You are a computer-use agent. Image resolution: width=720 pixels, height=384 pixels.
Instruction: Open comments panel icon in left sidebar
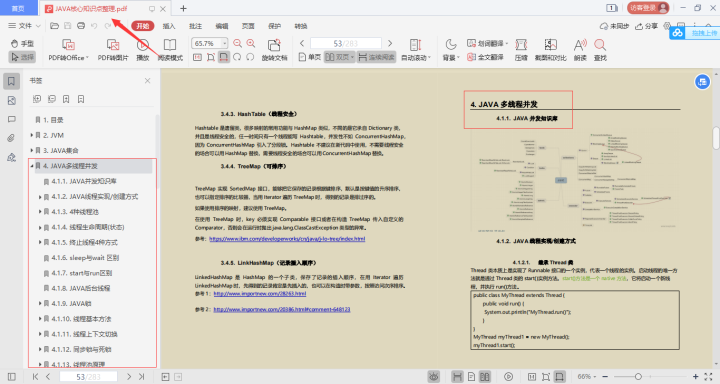coord(11,119)
